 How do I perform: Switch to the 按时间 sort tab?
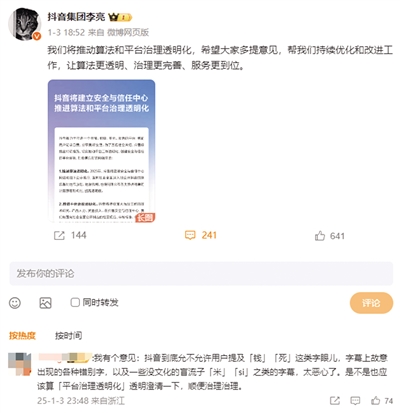pos(68,335)
